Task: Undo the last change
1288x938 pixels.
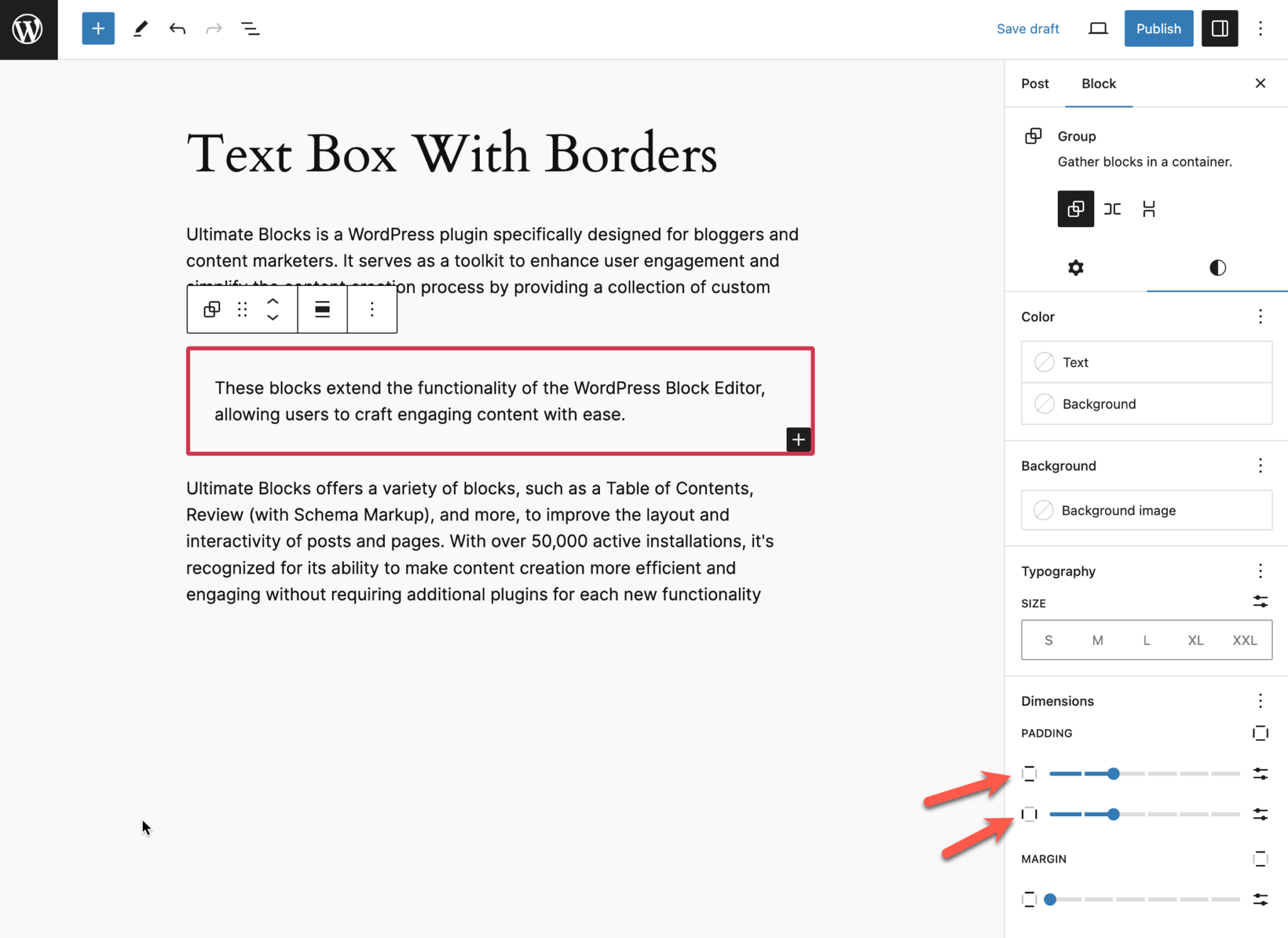Action: pyautogui.click(x=177, y=28)
